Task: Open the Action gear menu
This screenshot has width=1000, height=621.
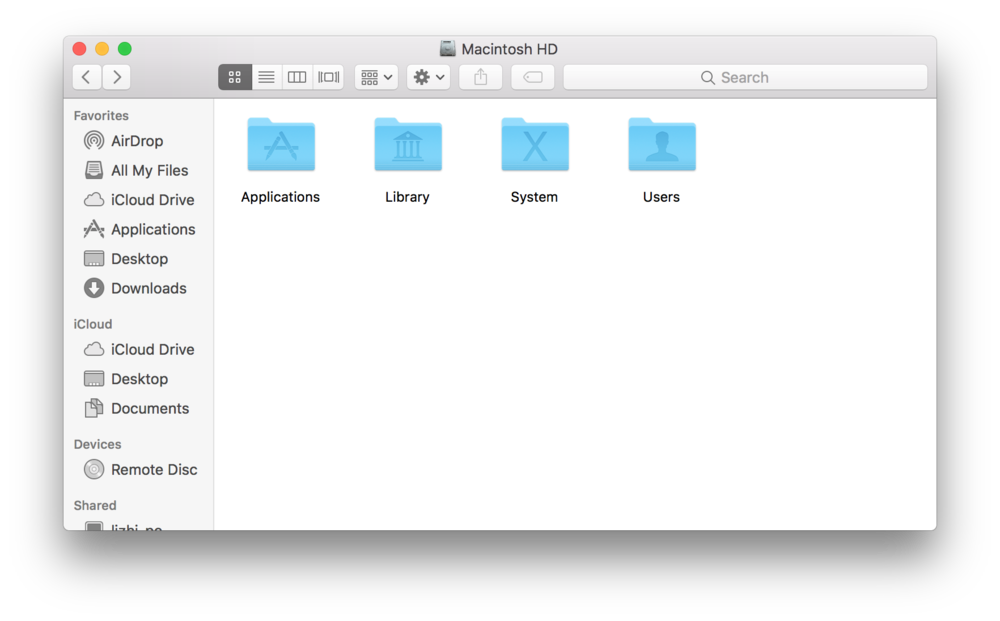Action: pos(429,77)
